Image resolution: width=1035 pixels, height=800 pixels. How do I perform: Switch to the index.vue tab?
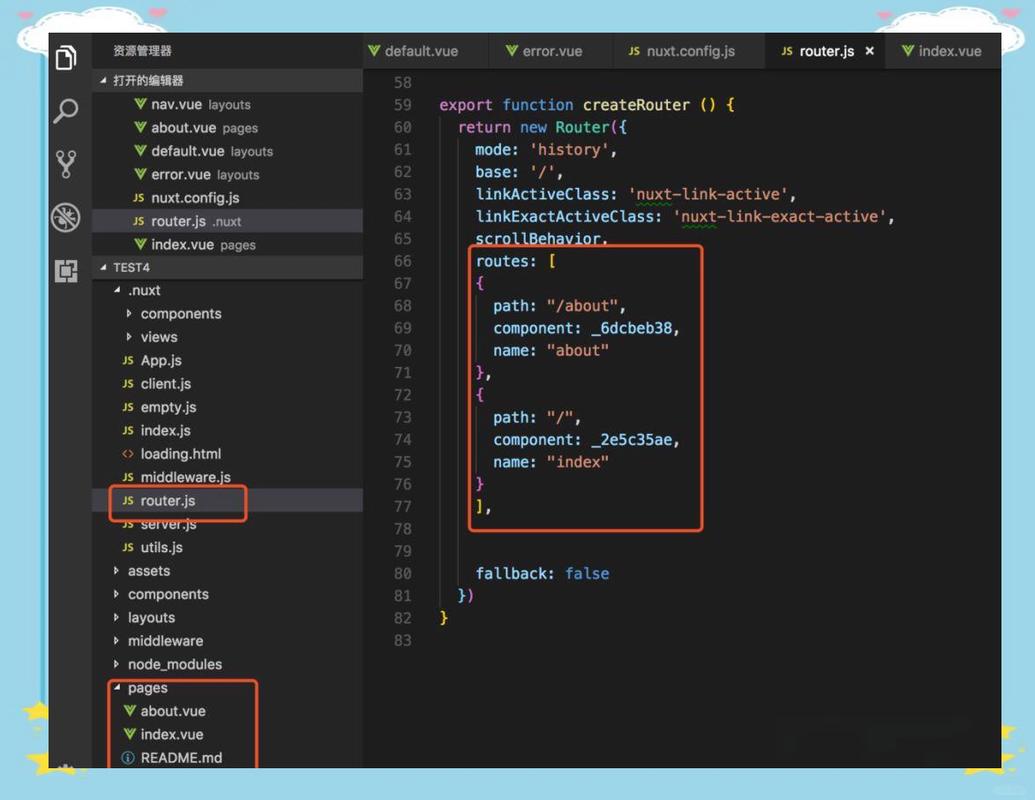pos(943,51)
